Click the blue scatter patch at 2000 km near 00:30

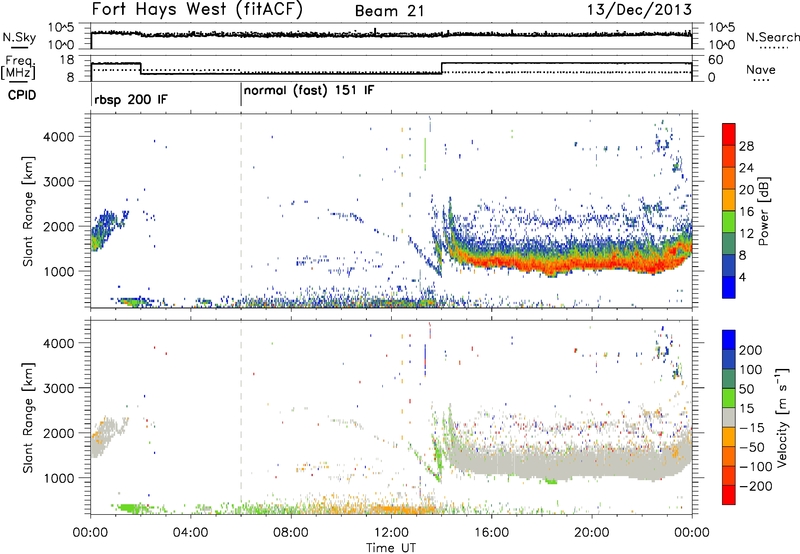[x=105, y=229]
